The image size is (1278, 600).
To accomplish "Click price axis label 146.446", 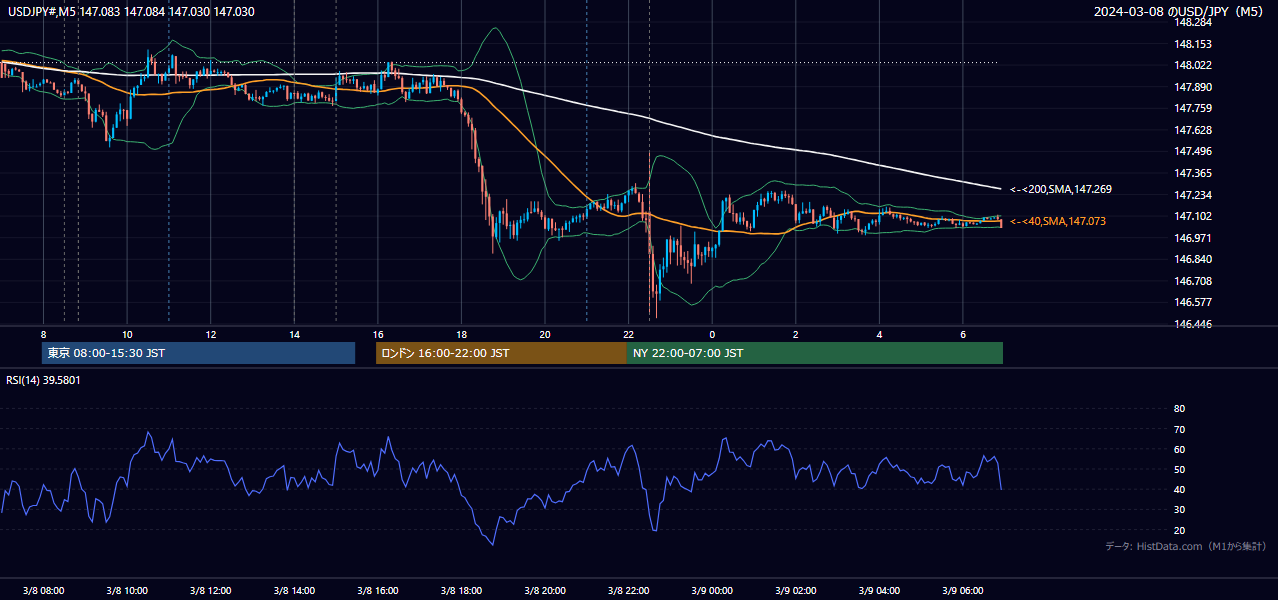I will 1192,324.
